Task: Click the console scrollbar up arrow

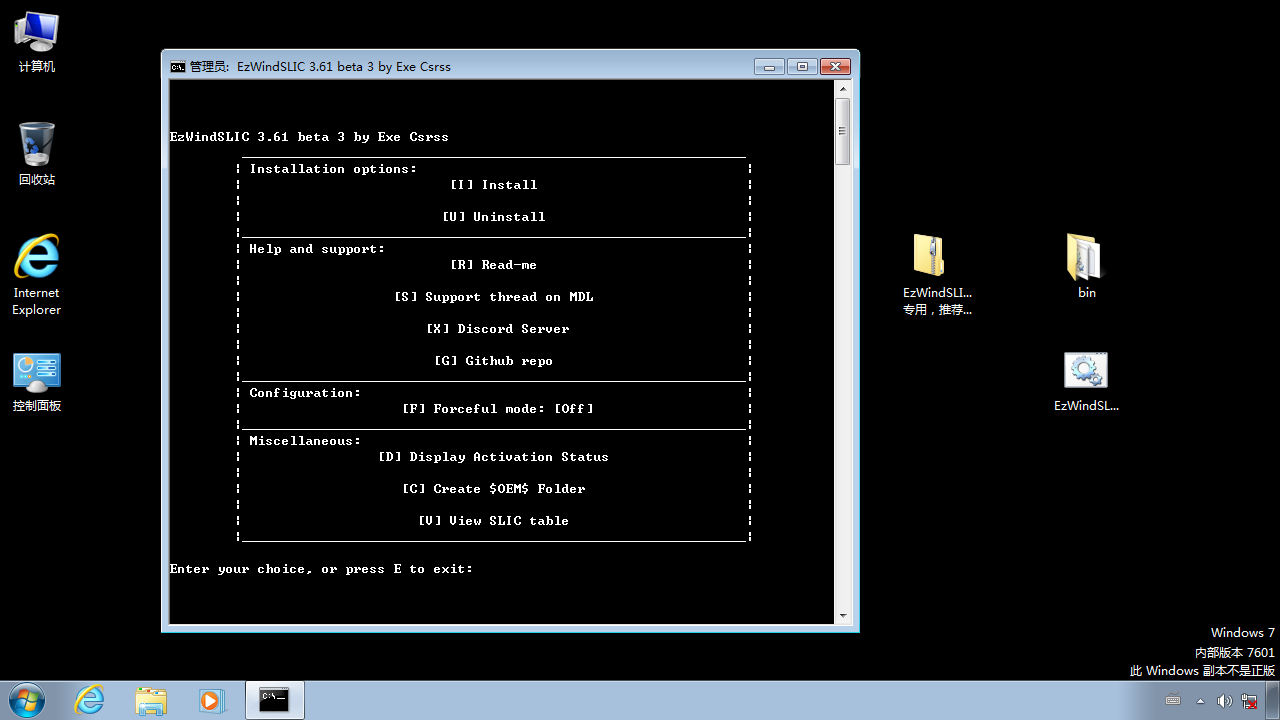Action: (x=843, y=89)
